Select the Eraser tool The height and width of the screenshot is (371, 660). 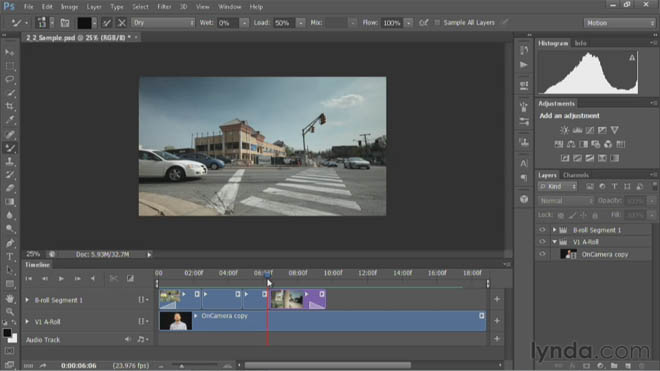click(10, 188)
